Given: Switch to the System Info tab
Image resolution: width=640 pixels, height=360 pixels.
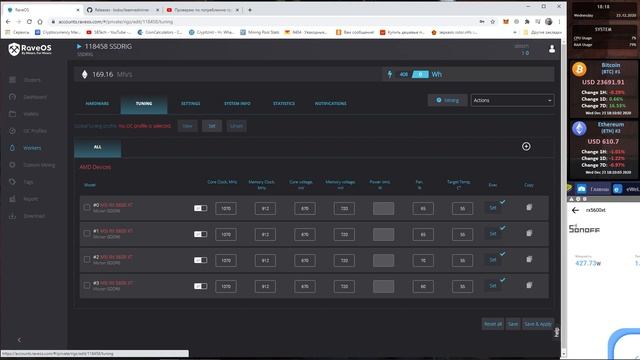Looking at the screenshot, I should coord(237,104).
